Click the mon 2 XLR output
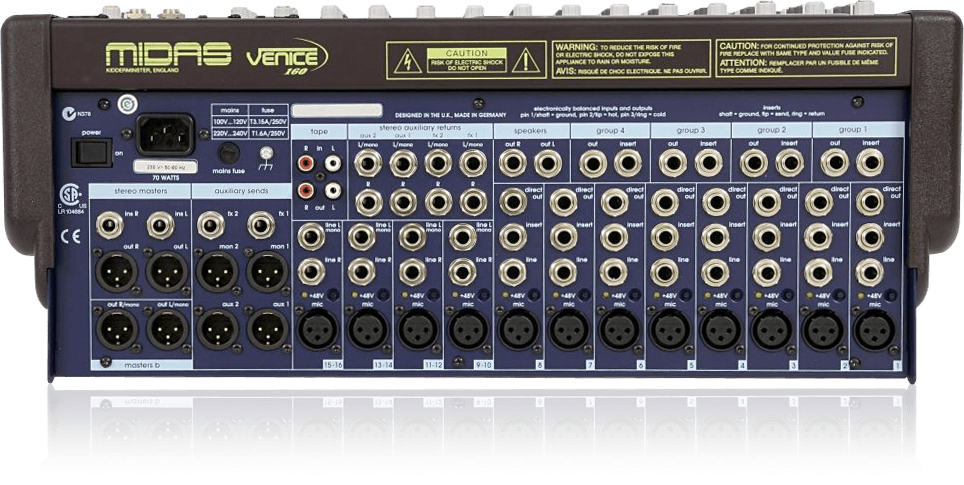This screenshot has width=964, height=485. click(x=217, y=272)
